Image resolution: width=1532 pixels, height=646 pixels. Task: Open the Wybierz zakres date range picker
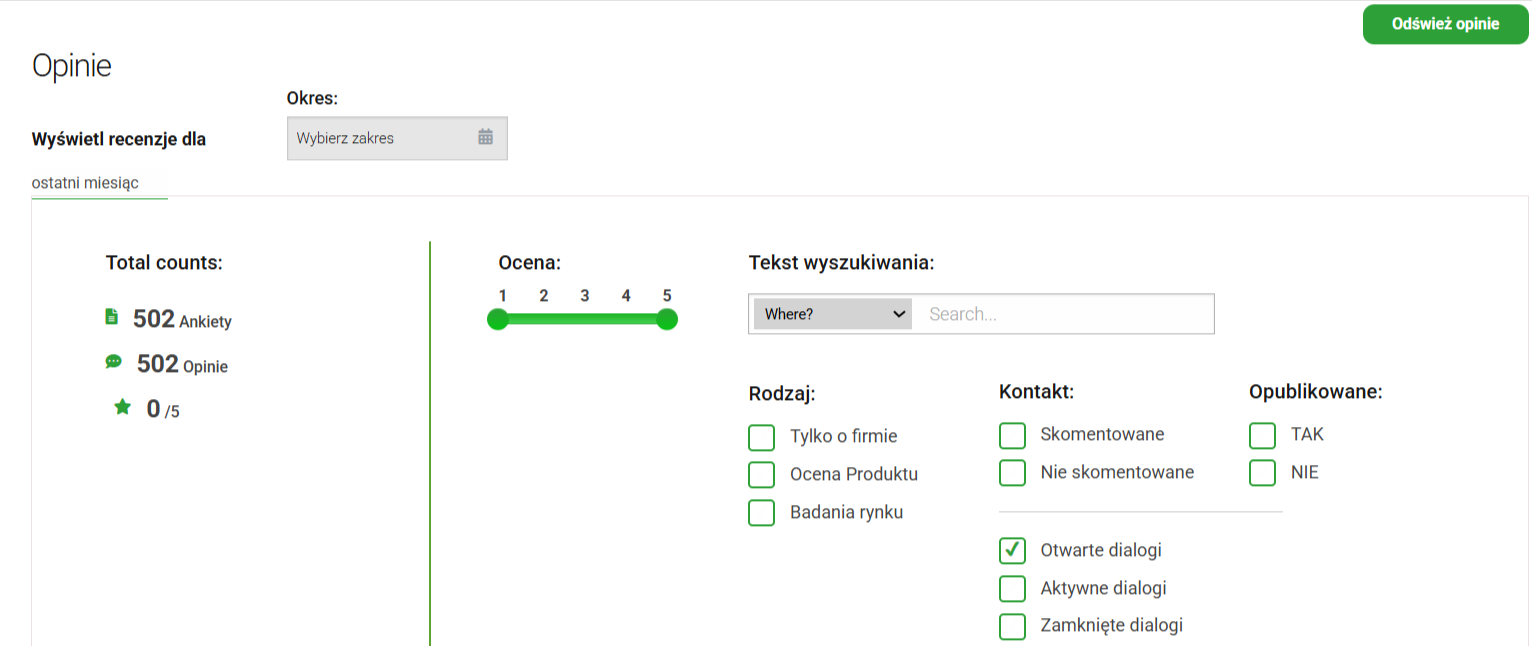[385, 138]
